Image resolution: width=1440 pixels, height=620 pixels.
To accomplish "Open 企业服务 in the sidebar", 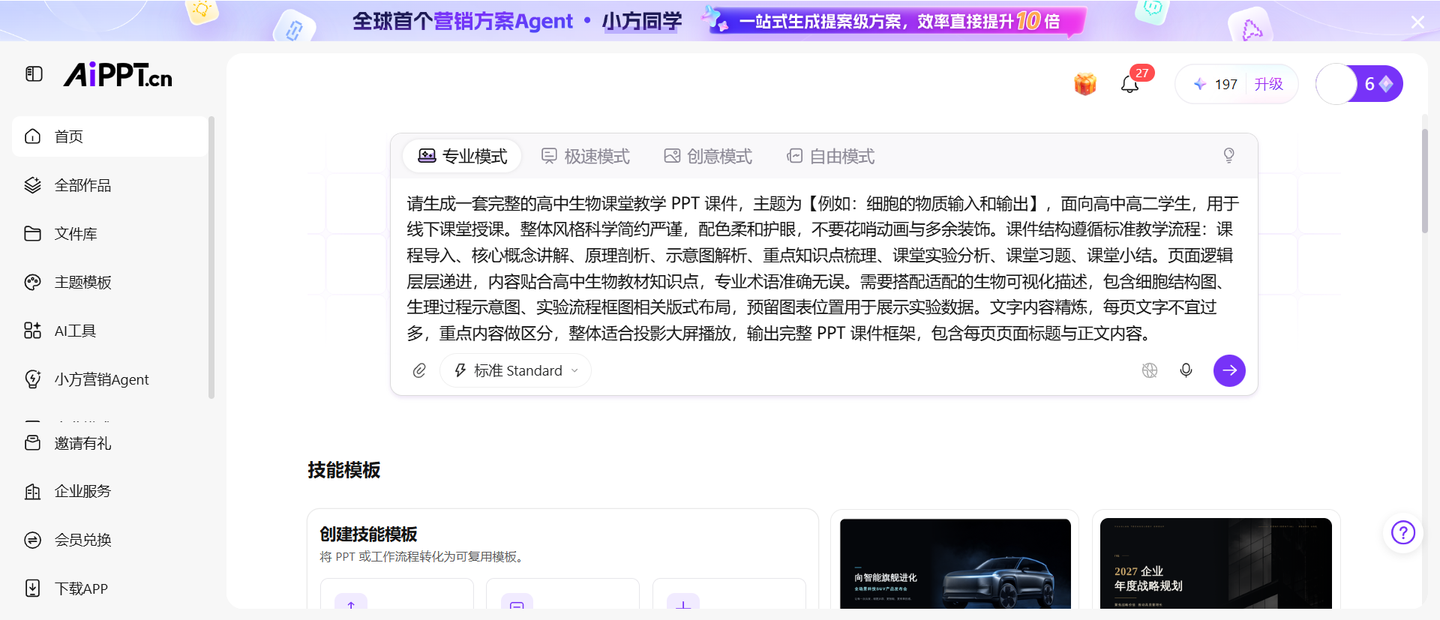I will [110, 491].
